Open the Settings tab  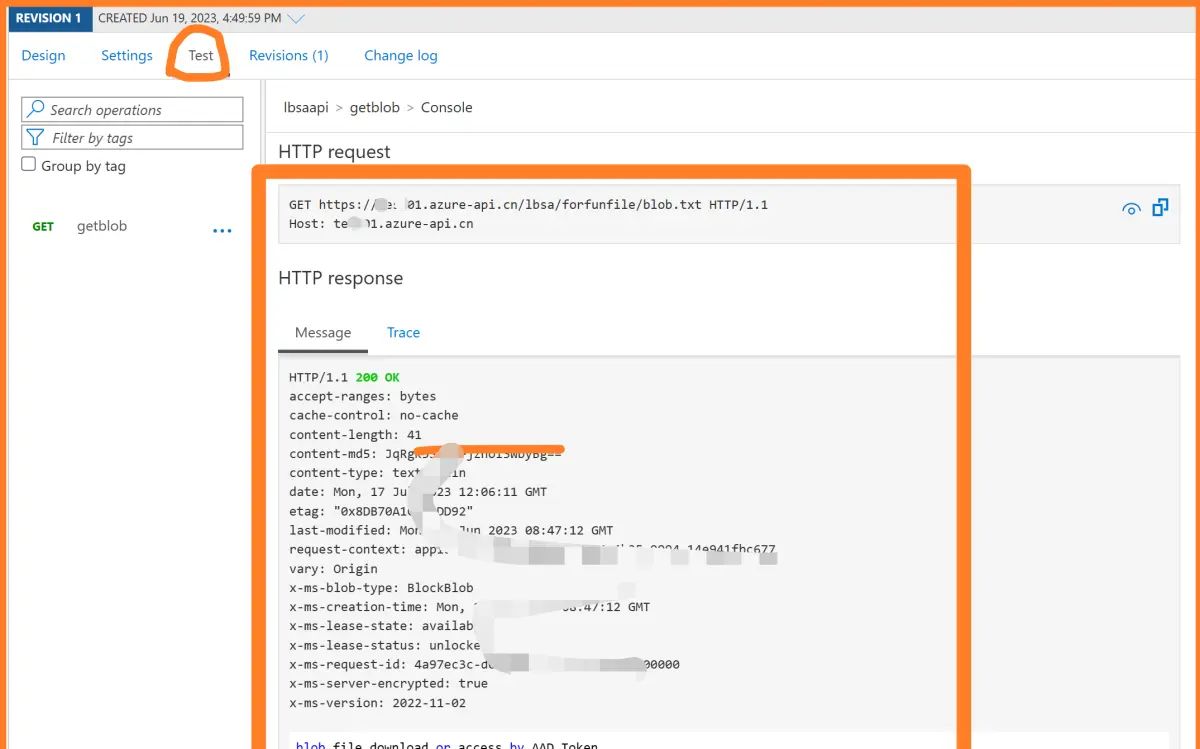tap(127, 56)
